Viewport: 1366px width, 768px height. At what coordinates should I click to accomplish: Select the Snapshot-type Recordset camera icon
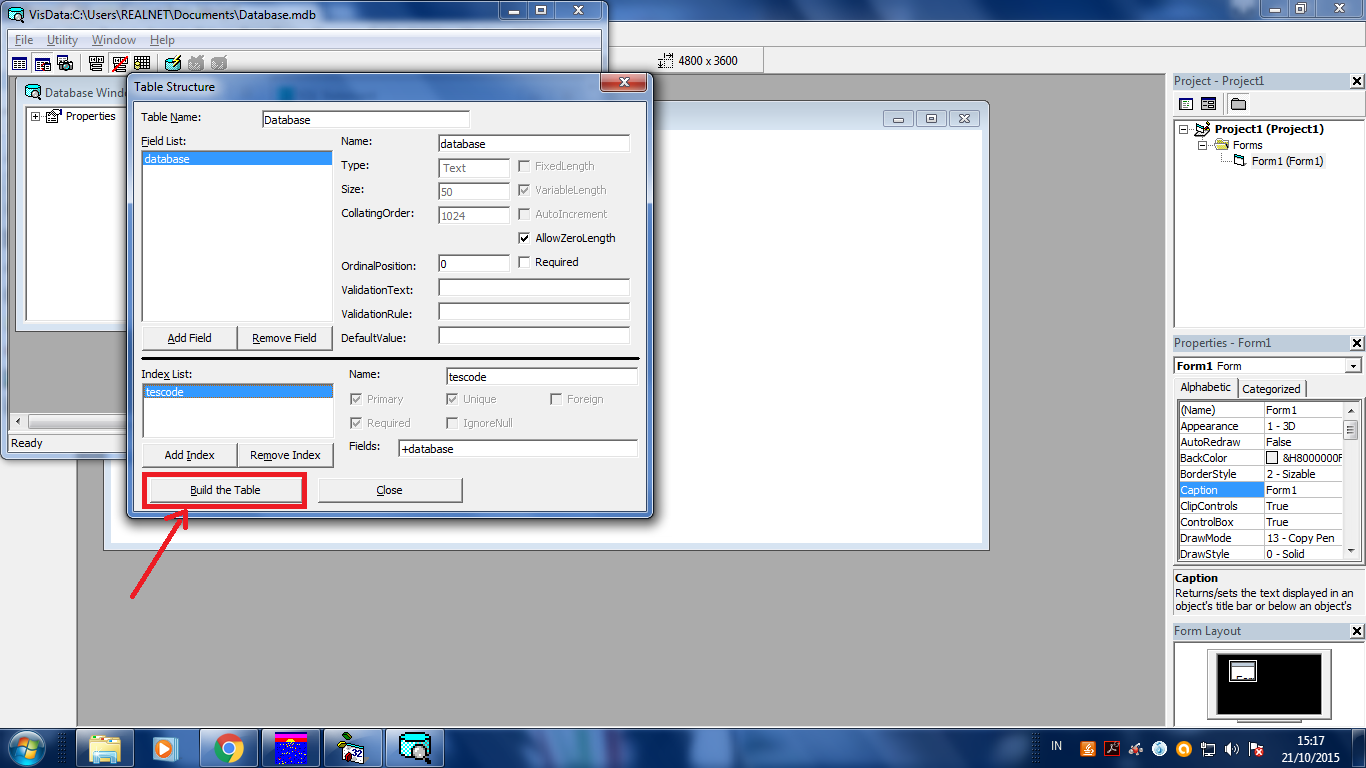point(65,63)
